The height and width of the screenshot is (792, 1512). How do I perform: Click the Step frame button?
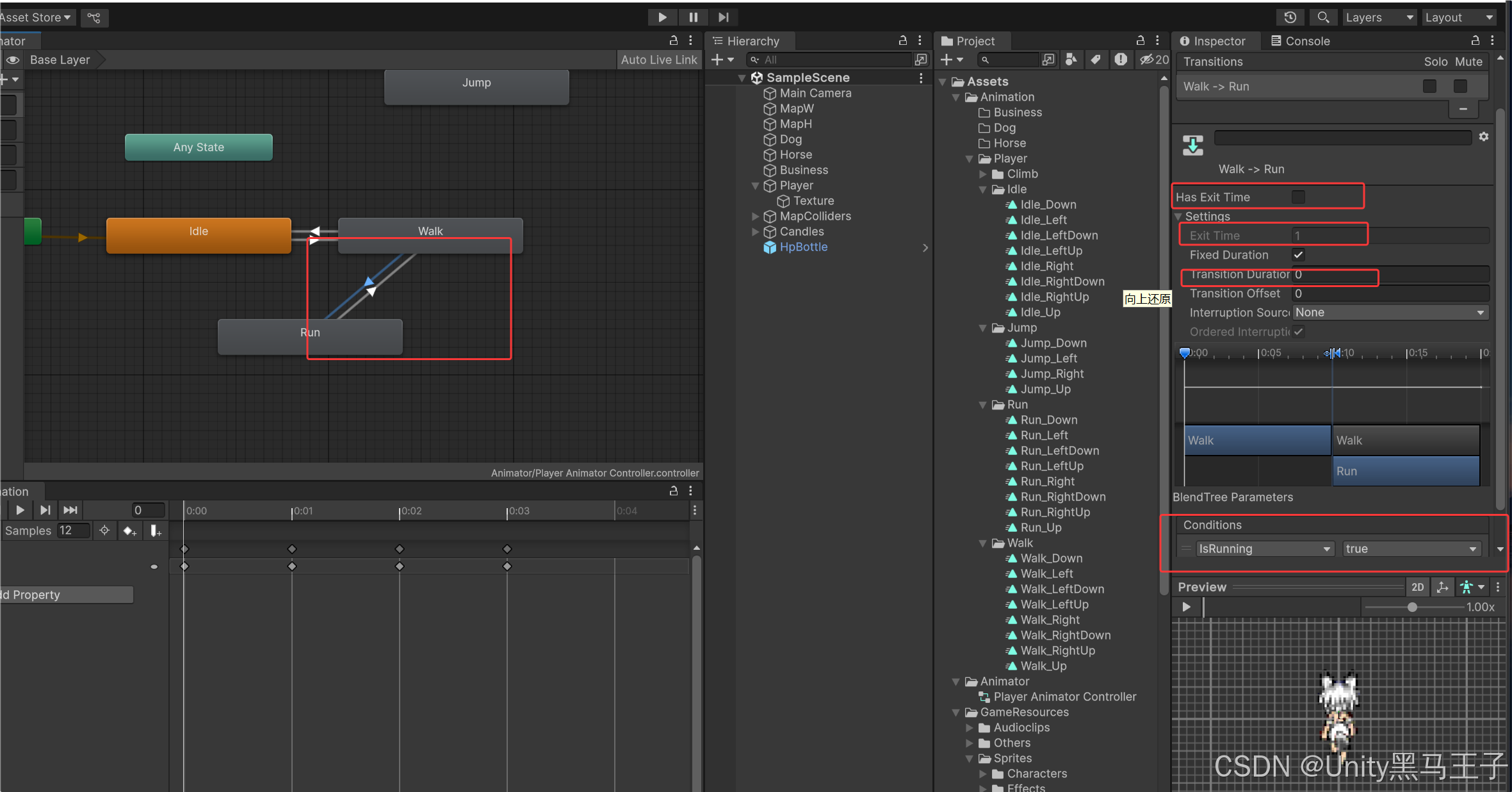pyautogui.click(x=724, y=17)
